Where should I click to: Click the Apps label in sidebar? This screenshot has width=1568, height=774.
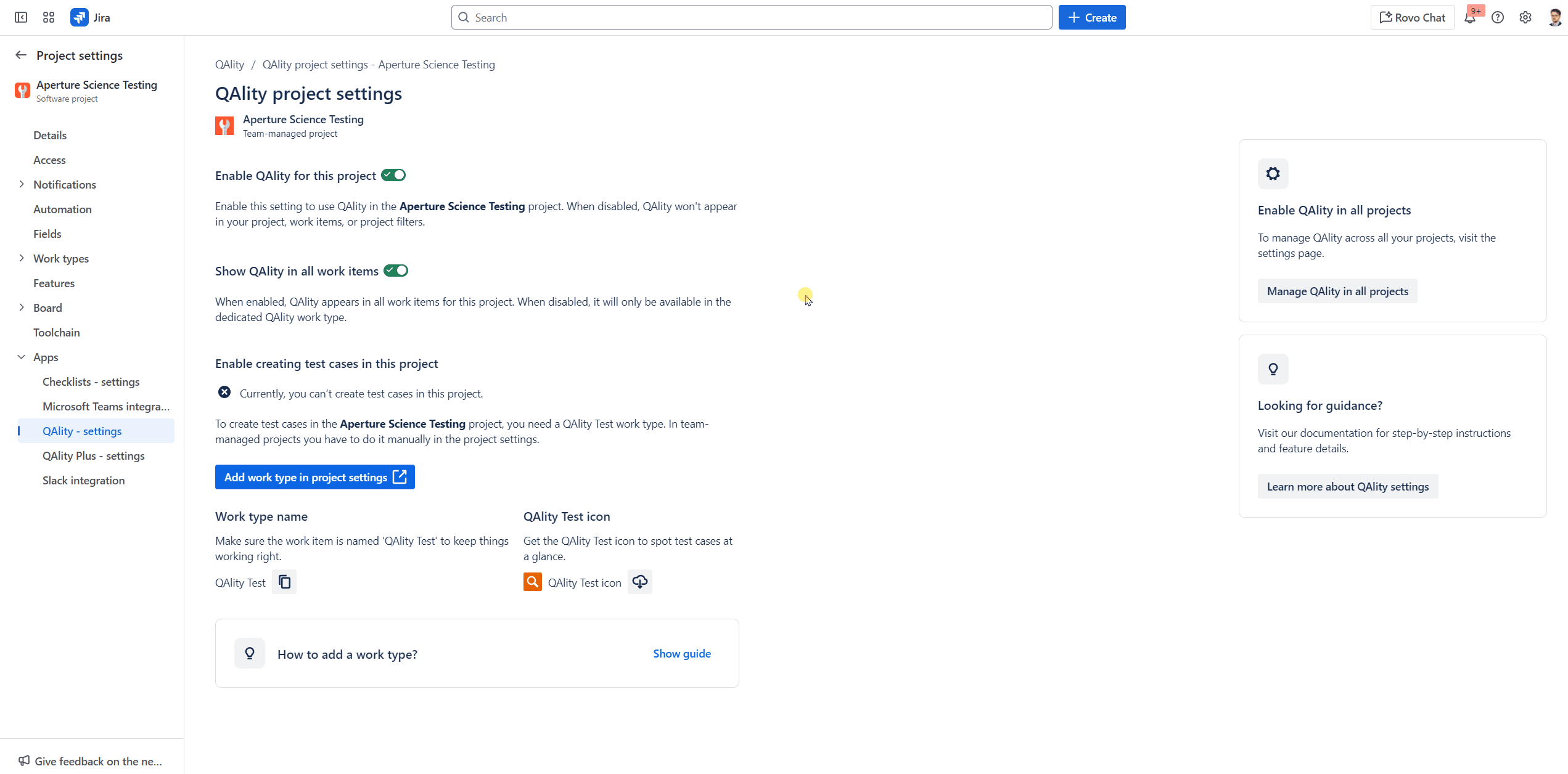46,357
